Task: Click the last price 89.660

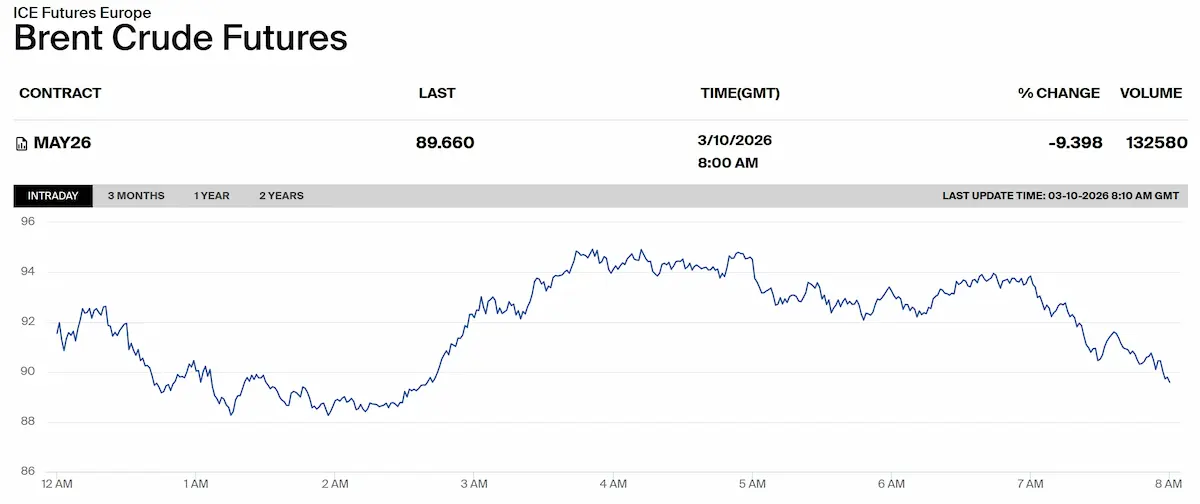Action: [445, 143]
